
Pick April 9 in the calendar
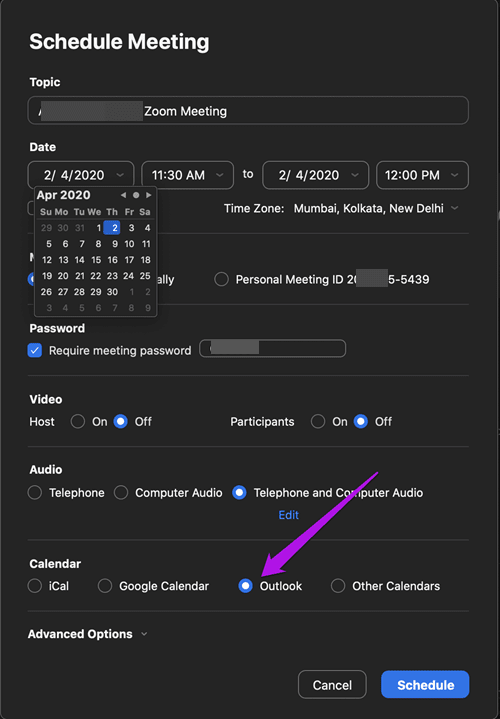pyautogui.click(x=115, y=244)
